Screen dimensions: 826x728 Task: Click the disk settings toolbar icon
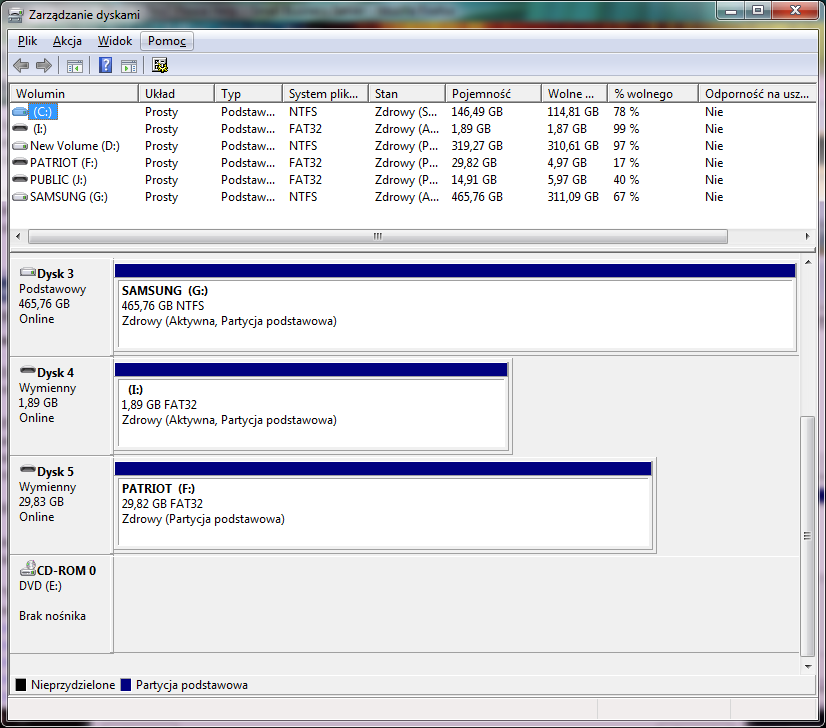click(x=160, y=65)
